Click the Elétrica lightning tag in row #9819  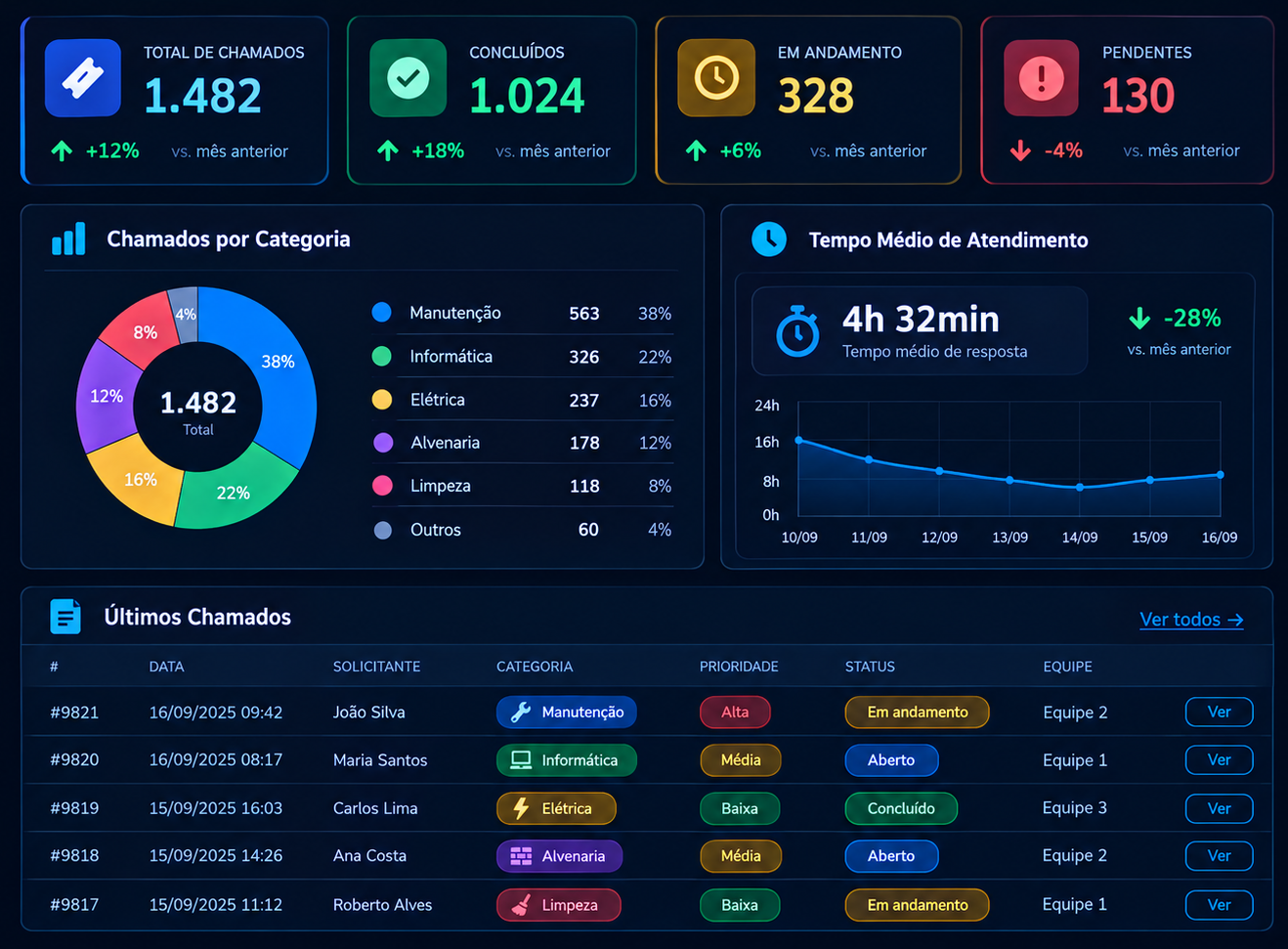pos(556,808)
